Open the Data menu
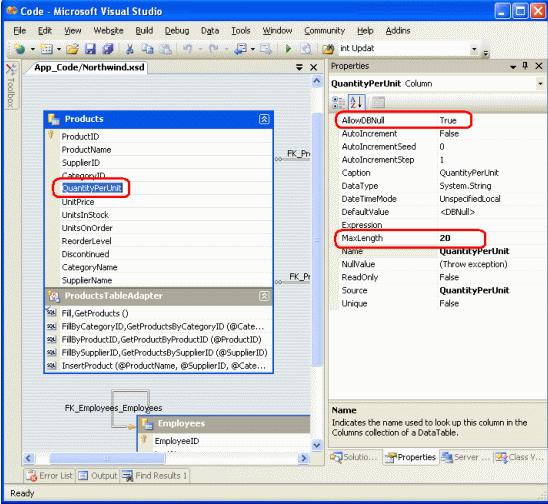The image size is (548, 504). 210,31
